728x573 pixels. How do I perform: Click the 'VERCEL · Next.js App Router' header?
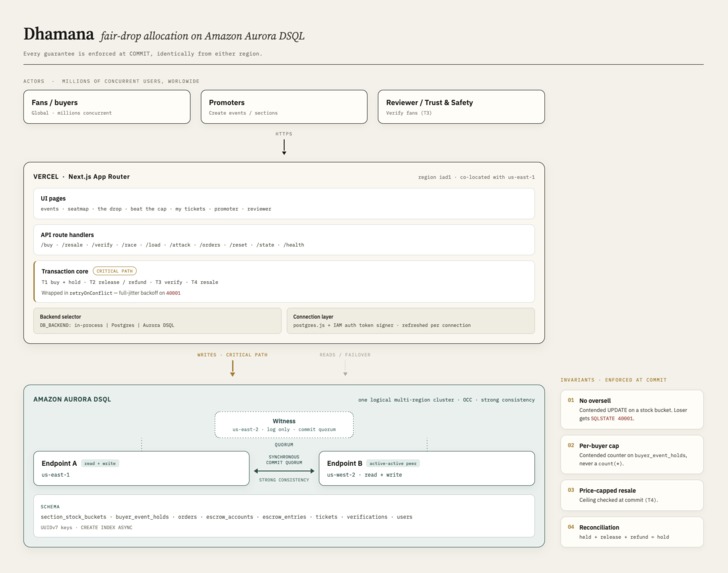click(x=81, y=176)
